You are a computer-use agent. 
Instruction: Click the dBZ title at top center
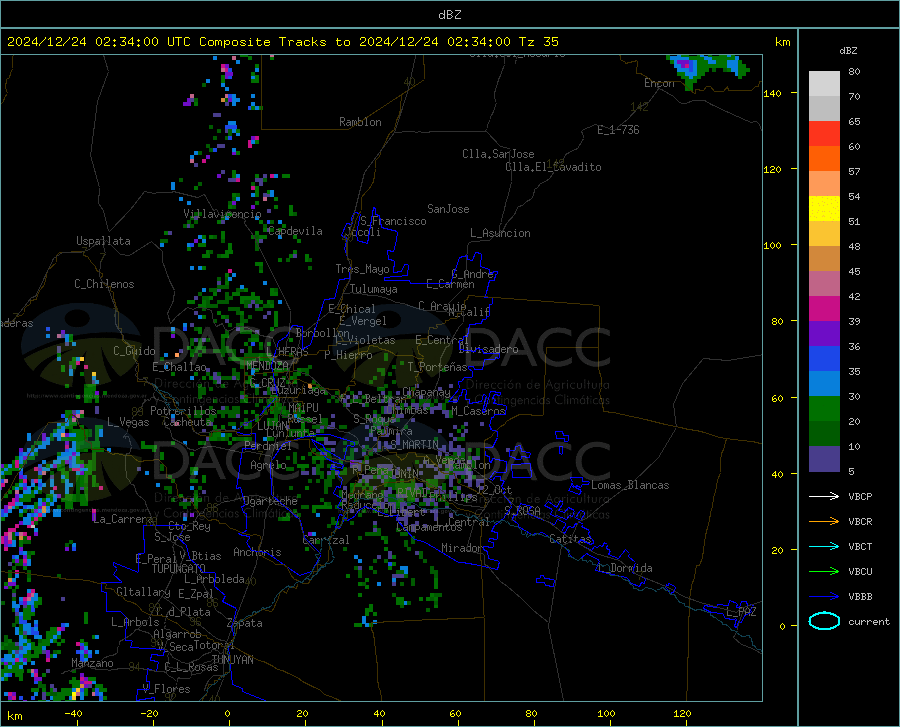pyautogui.click(x=449, y=15)
